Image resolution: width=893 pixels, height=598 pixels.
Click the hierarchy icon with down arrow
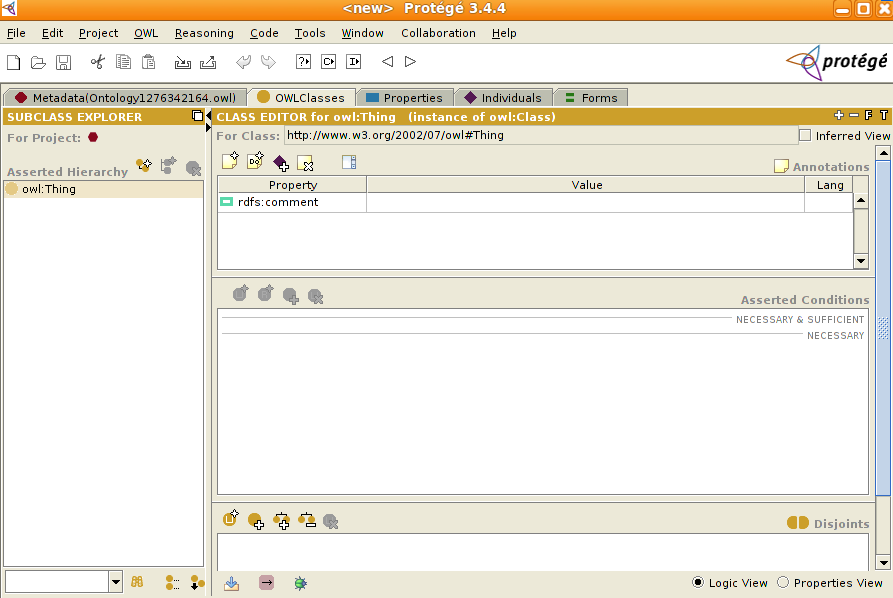tap(197, 582)
